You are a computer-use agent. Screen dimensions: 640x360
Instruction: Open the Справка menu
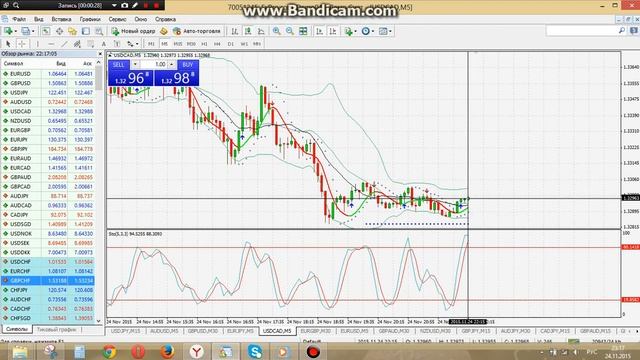(x=165, y=19)
